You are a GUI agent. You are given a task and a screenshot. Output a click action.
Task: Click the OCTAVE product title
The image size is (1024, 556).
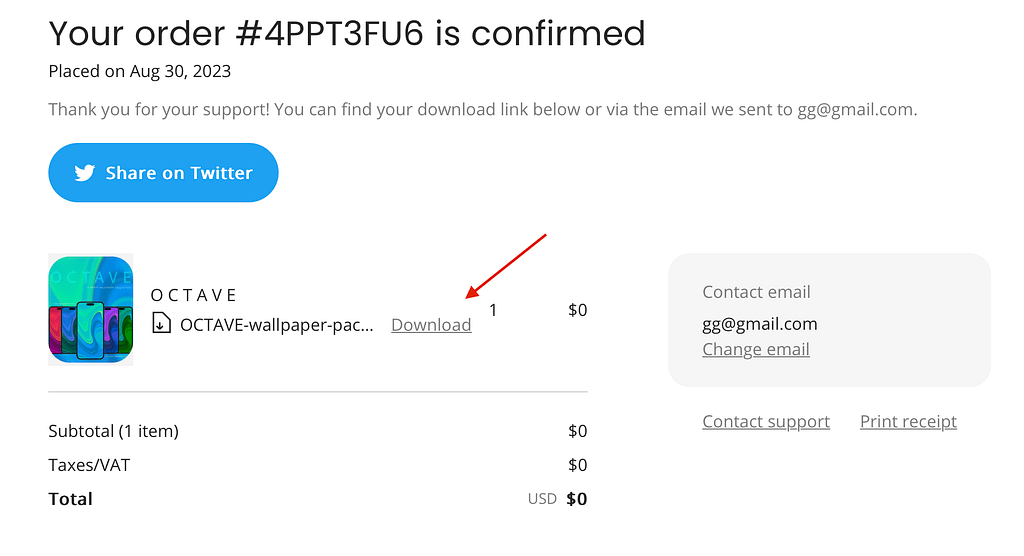(x=193, y=295)
